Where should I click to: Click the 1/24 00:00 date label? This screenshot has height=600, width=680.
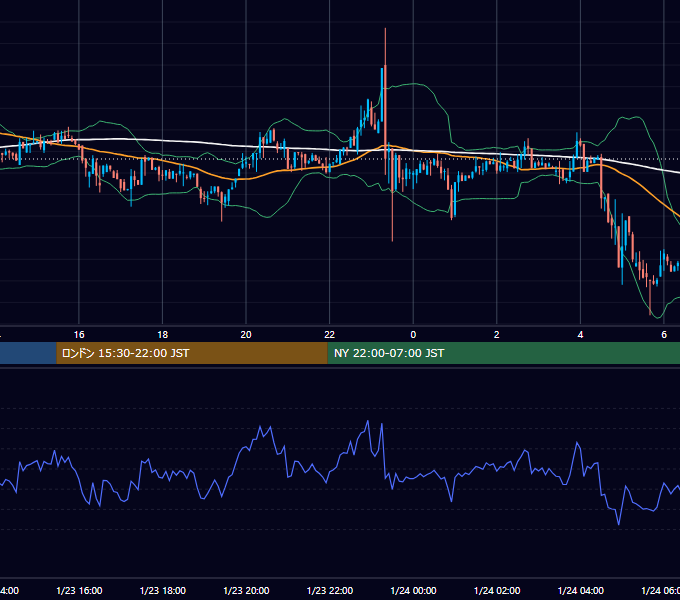(413, 590)
